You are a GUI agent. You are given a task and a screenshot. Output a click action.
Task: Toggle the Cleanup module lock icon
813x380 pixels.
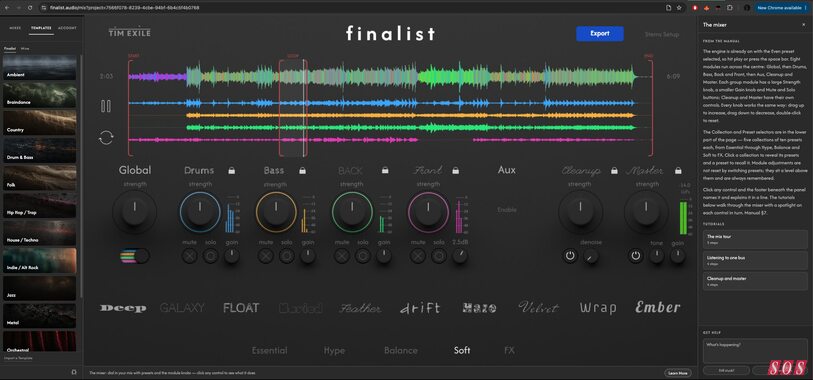point(614,171)
